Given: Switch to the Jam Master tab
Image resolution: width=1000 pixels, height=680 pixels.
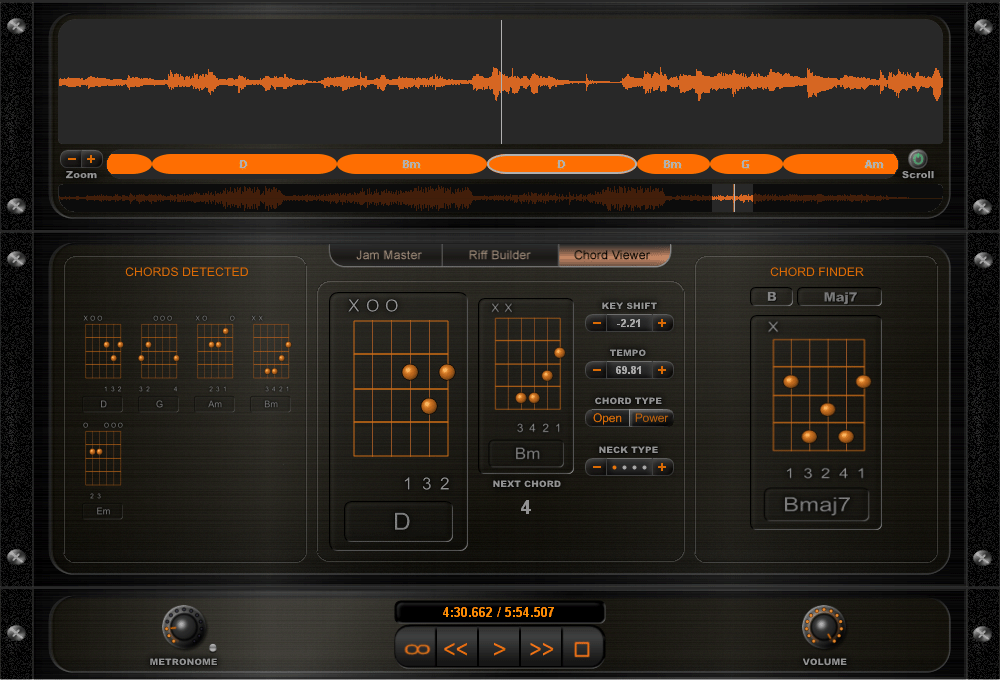Looking at the screenshot, I should pos(388,255).
